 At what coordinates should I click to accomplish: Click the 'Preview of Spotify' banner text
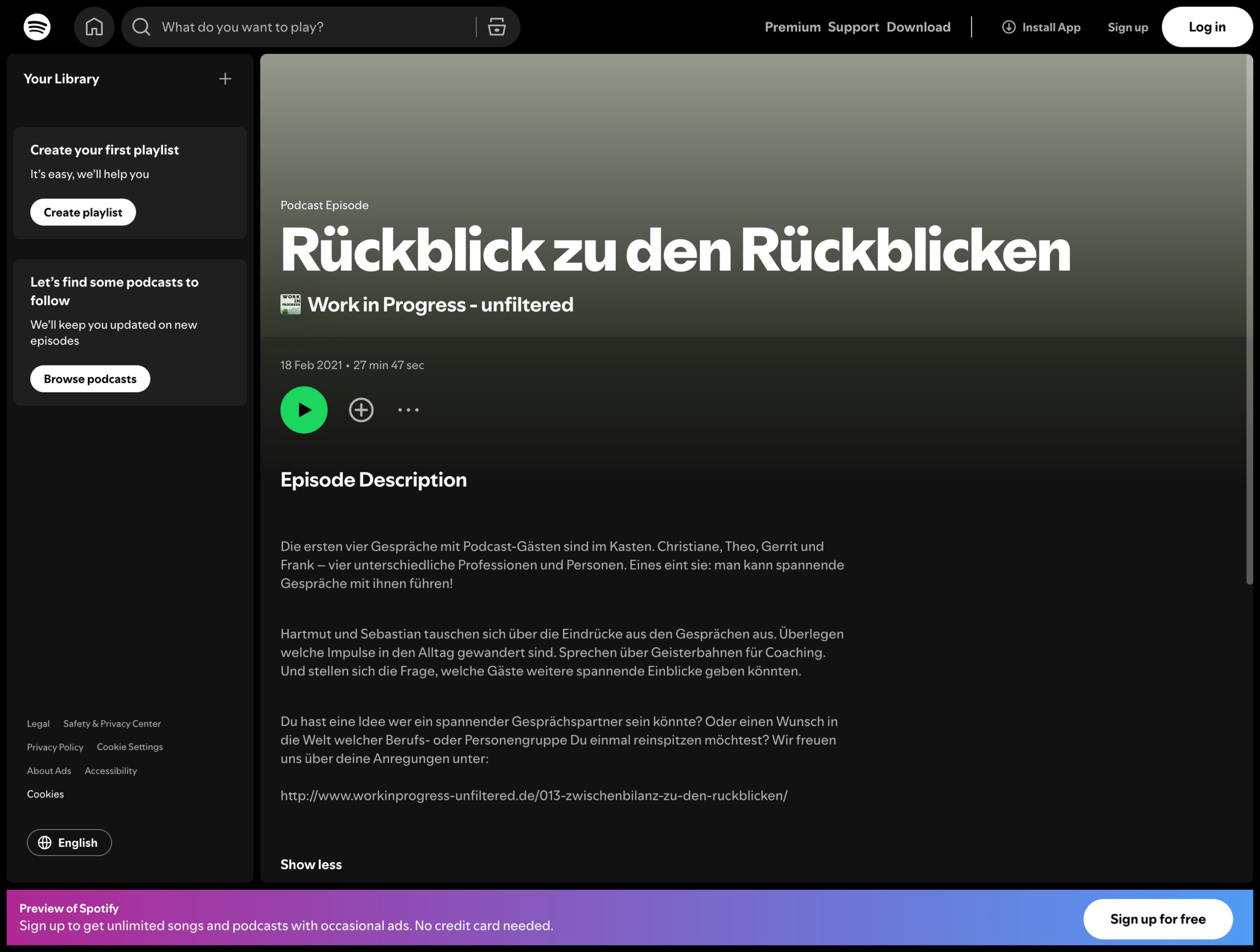[69, 908]
